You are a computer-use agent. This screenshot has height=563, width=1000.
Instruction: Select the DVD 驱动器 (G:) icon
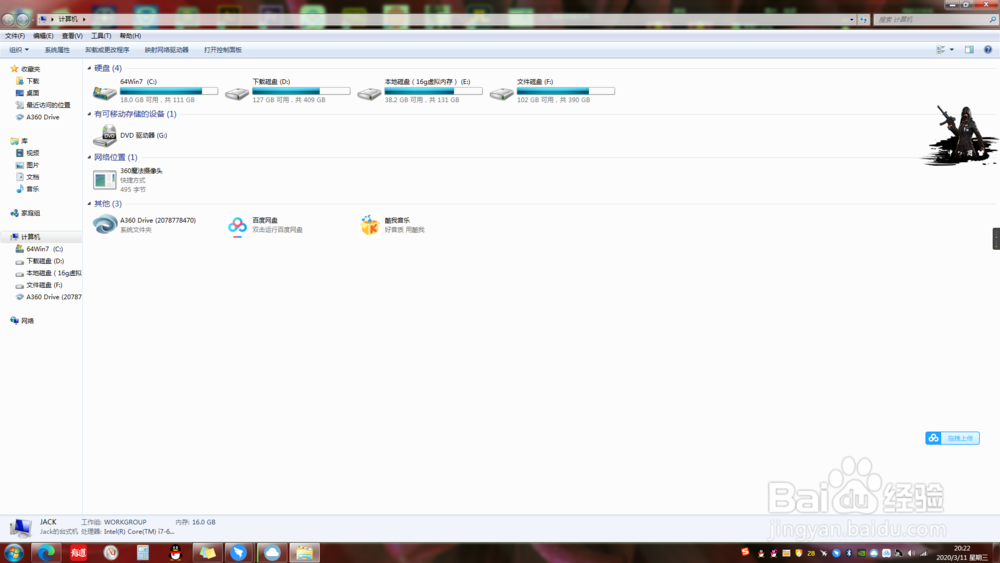click(x=105, y=136)
